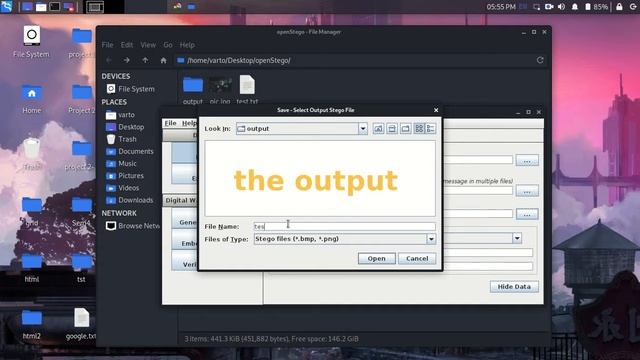Open Go menu in File Manager
The height and width of the screenshot is (360, 640).
point(168,45)
